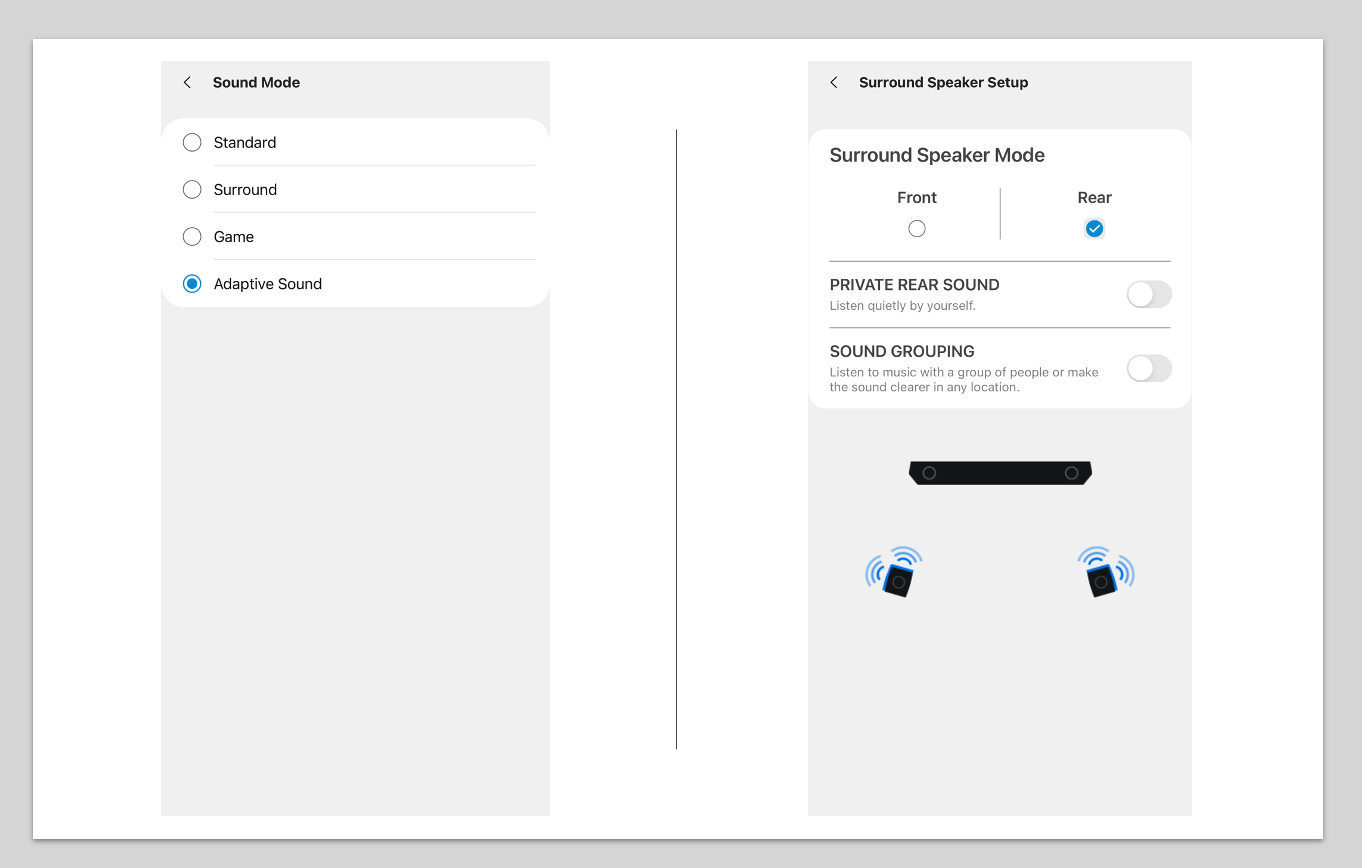1362x868 pixels.
Task: Click the 'Listen to music with a group' description
Action: 964,379
